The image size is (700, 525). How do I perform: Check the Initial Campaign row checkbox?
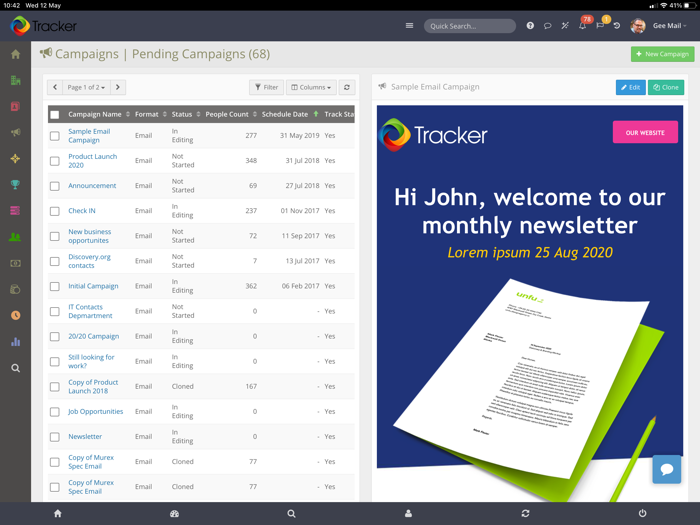point(55,286)
